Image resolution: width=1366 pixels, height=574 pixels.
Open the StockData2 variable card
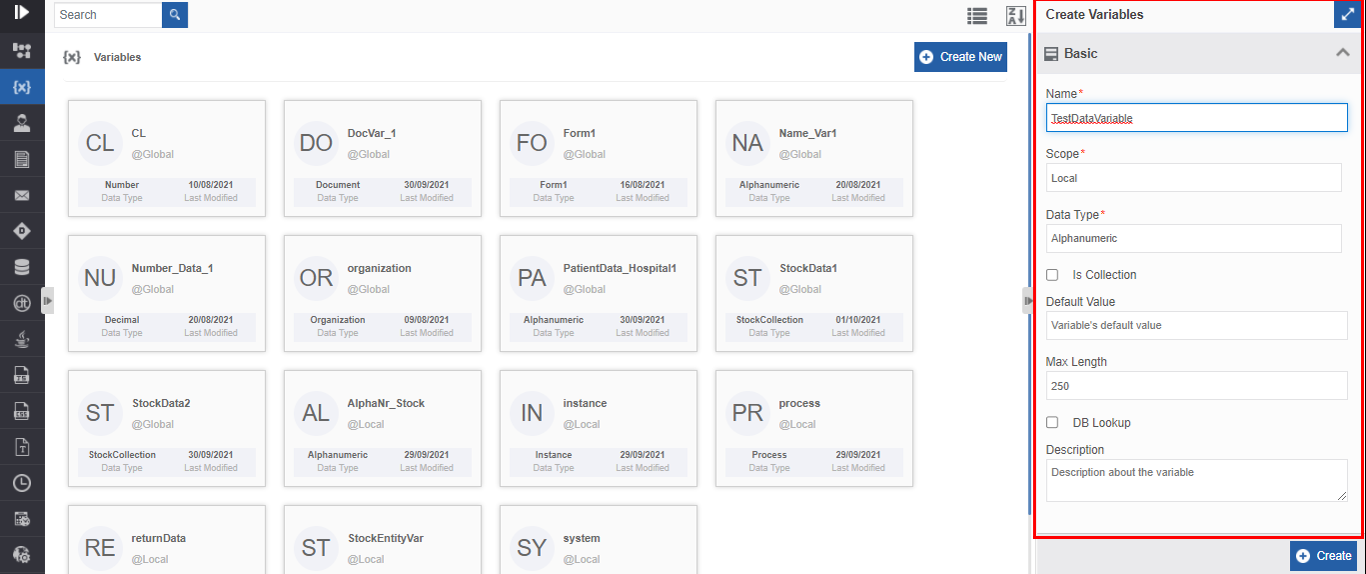coord(167,428)
